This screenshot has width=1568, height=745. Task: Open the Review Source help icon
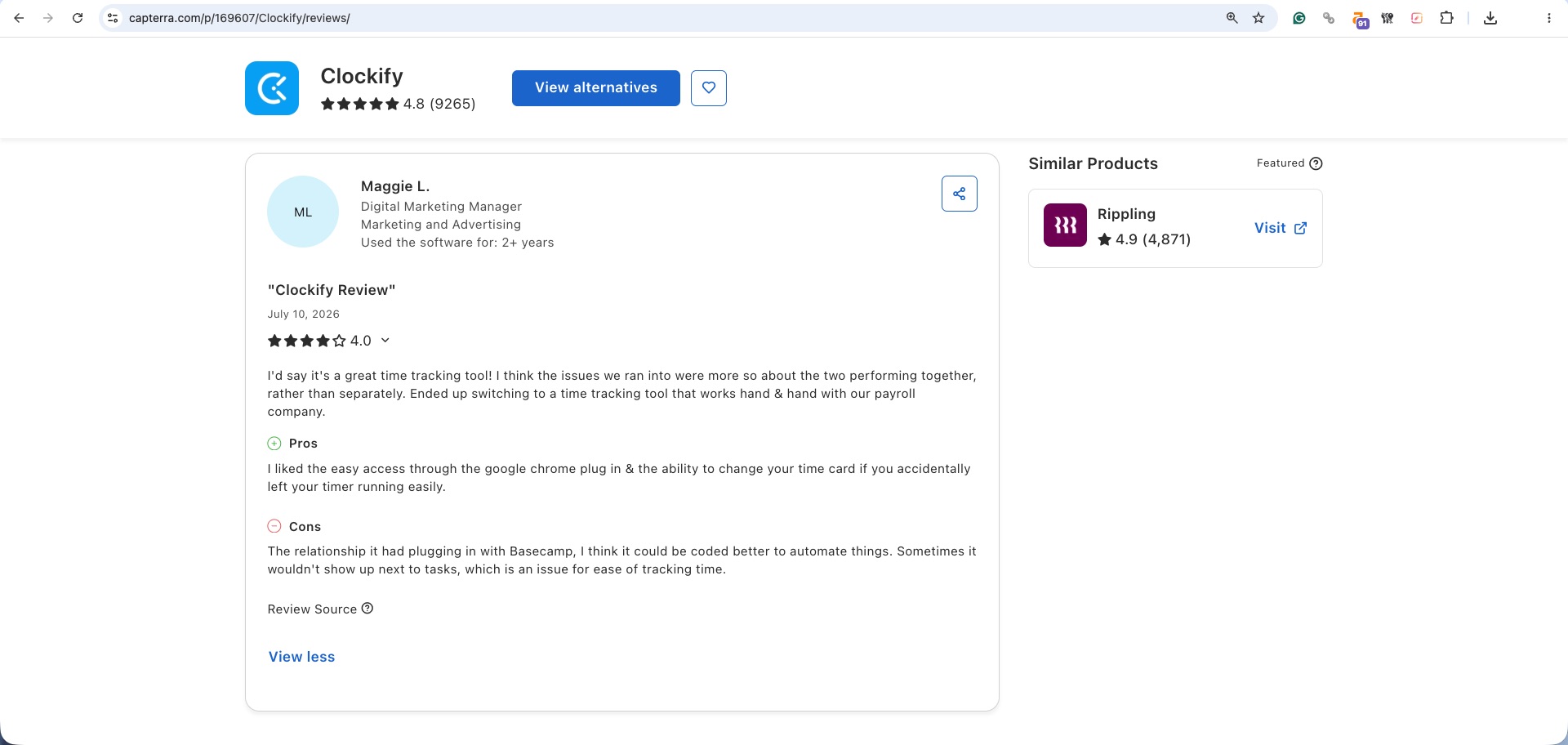click(367, 608)
